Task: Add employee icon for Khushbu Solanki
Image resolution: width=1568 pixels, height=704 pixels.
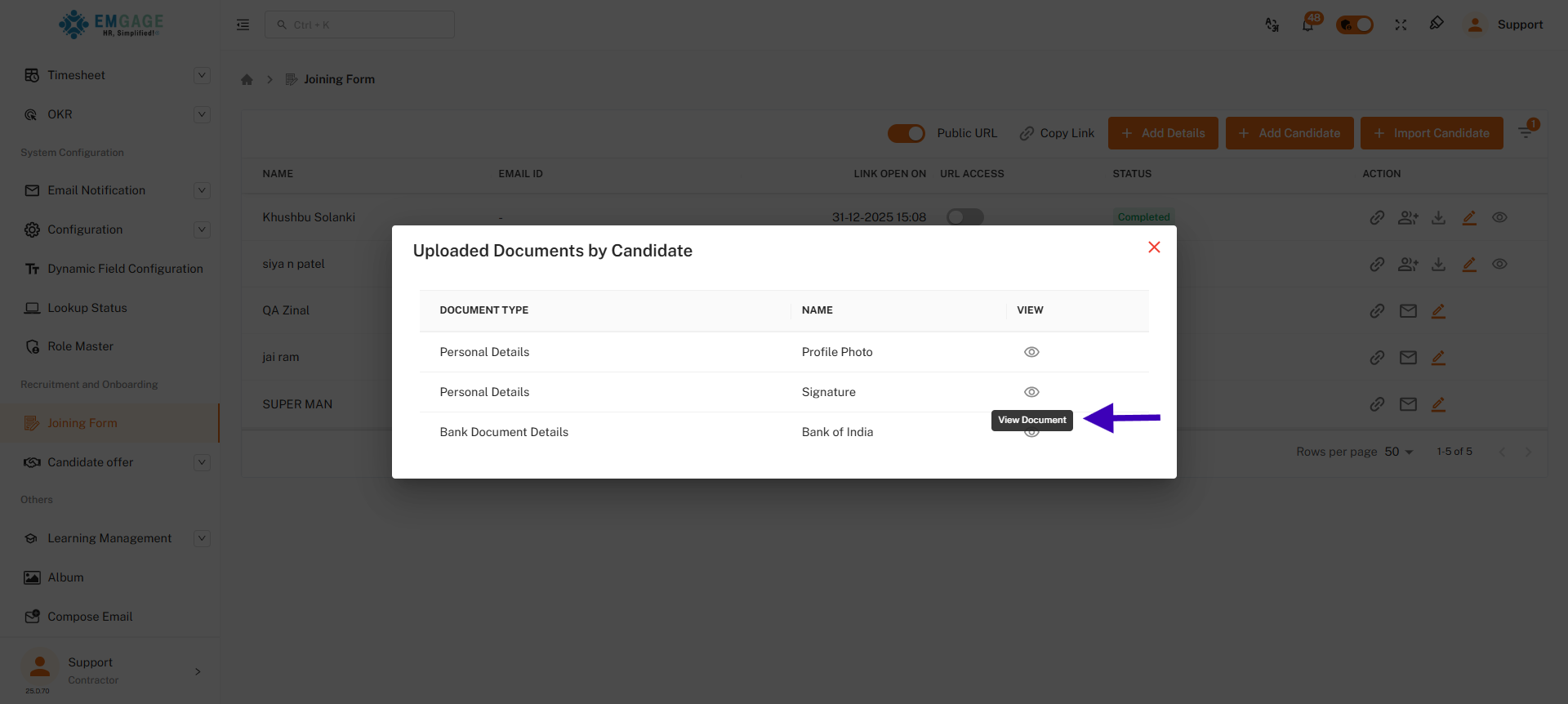Action: click(x=1408, y=217)
